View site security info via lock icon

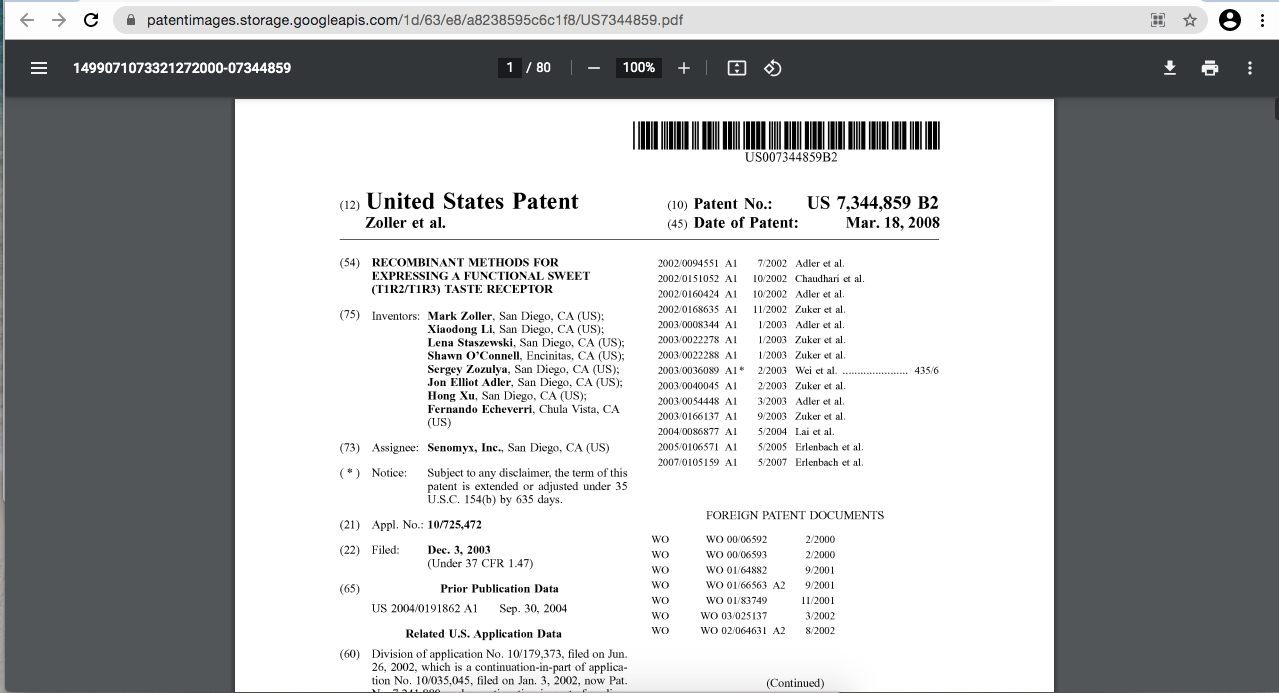click(131, 20)
